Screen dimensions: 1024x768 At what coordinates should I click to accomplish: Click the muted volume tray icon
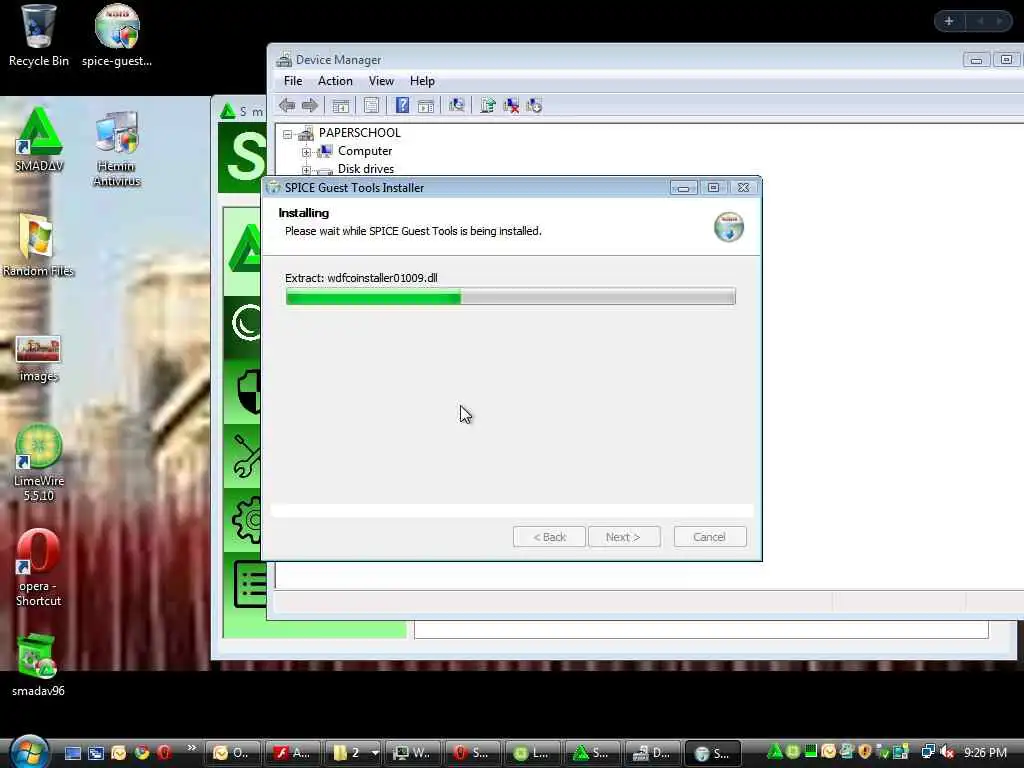947,753
